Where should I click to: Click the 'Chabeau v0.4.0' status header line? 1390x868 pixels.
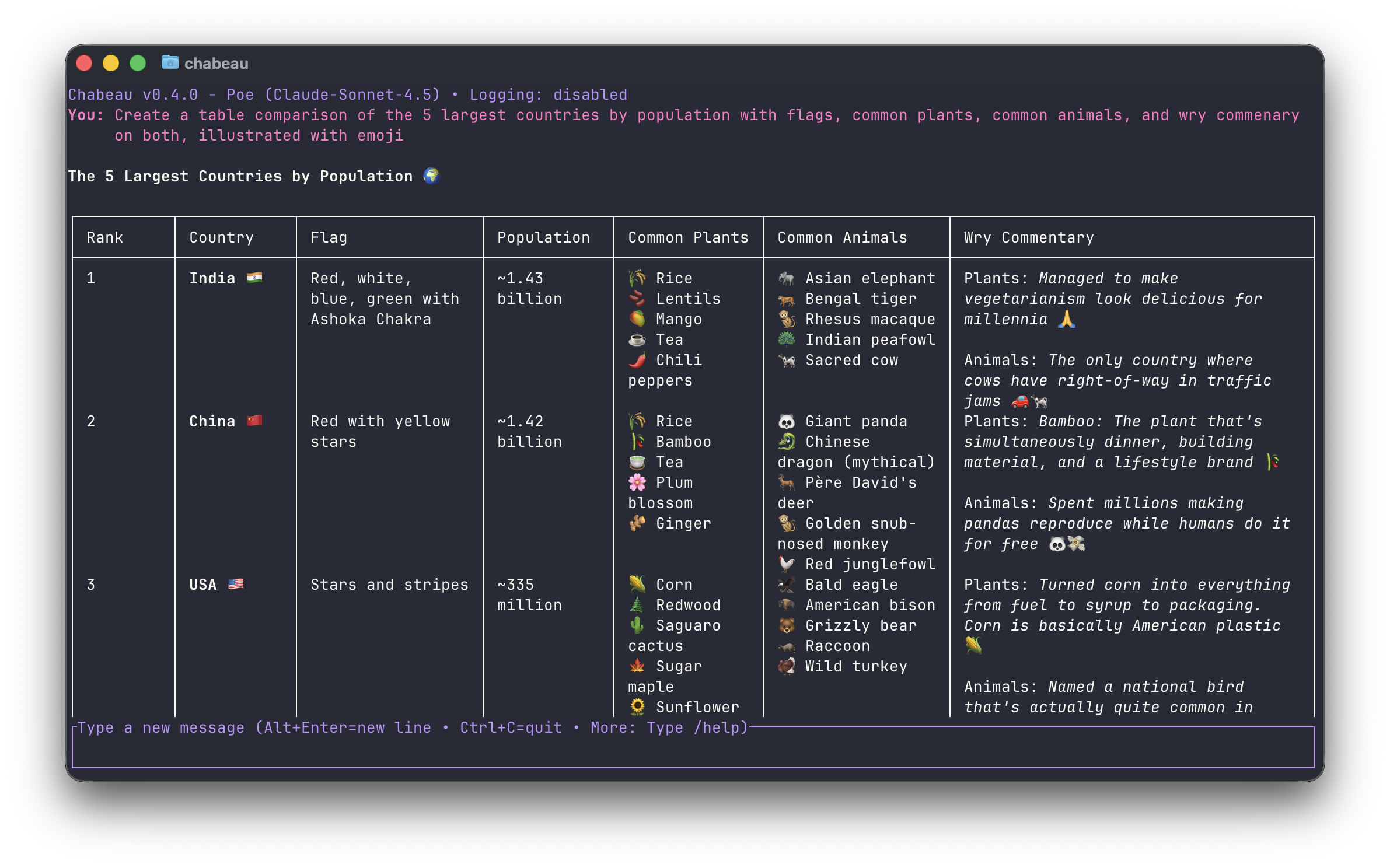click(x=348, y=94)
